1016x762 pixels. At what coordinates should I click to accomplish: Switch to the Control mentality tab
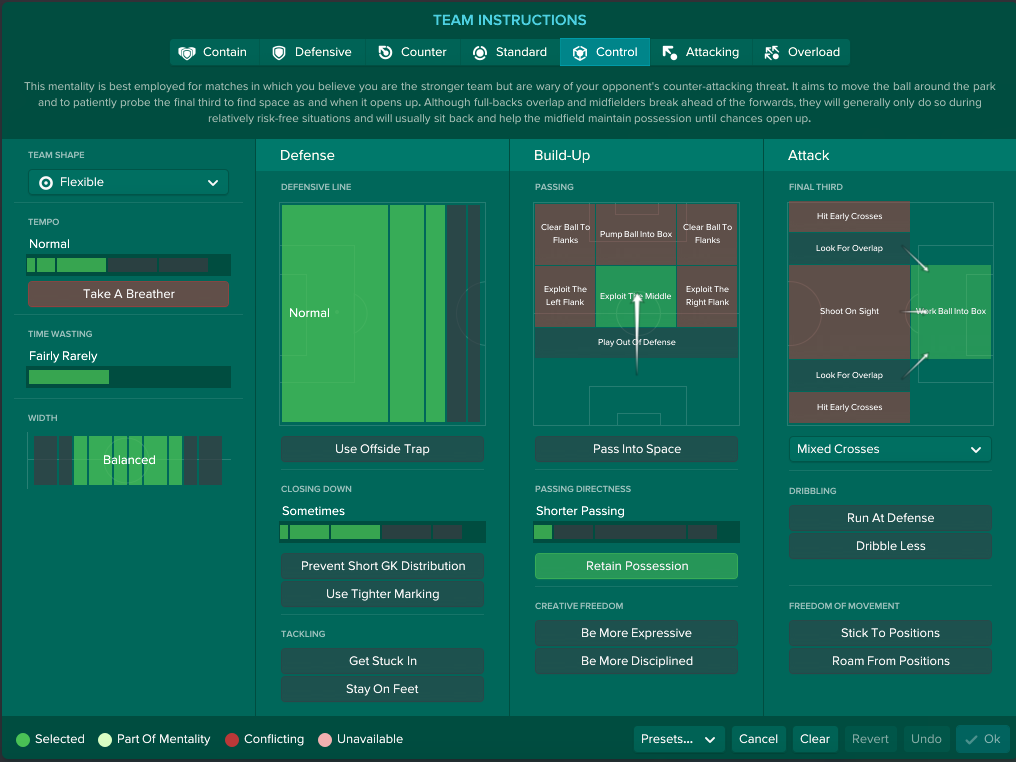(604, 52)
